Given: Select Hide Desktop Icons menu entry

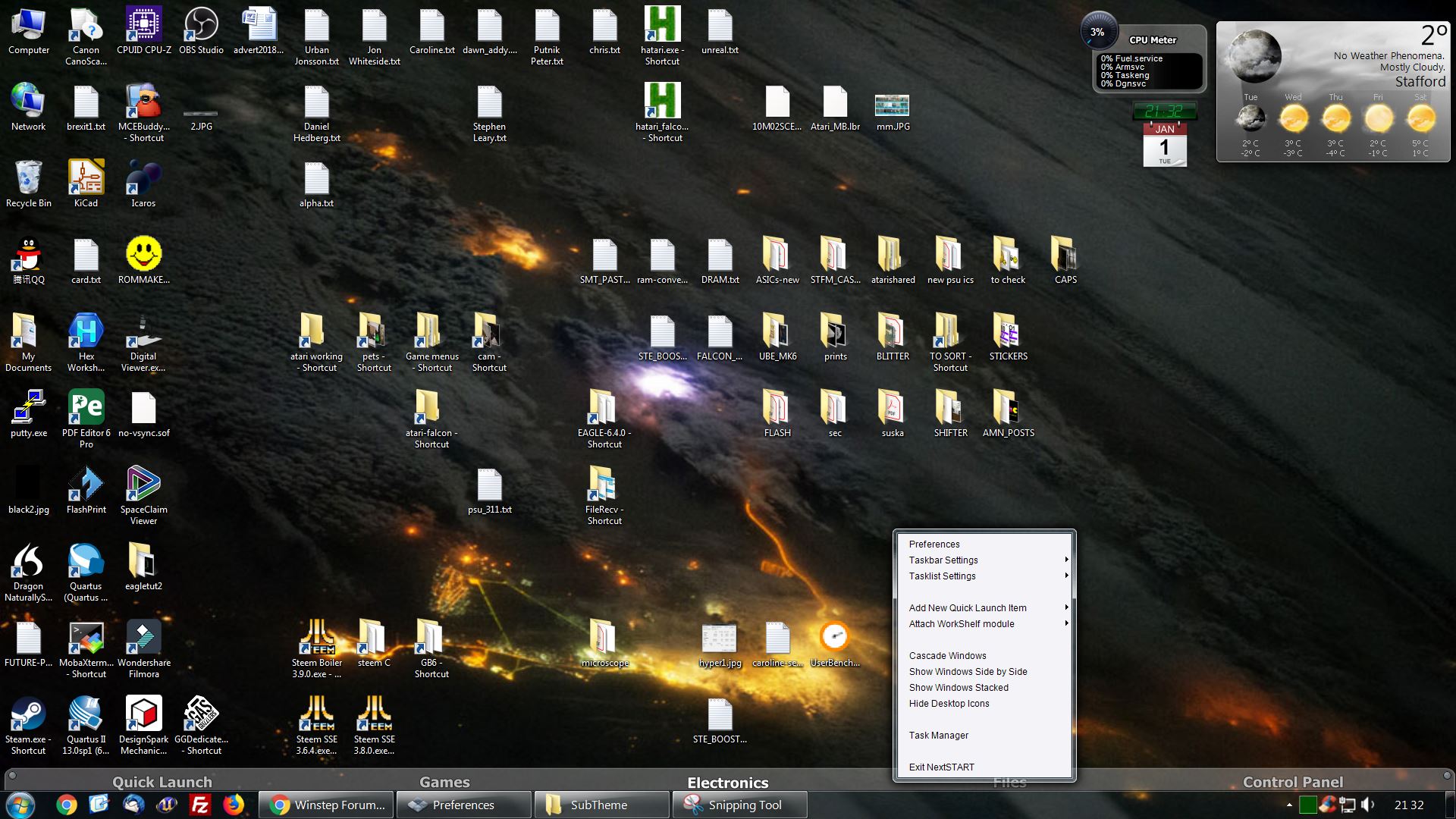Looking at the screenshot, I should (x=949, y=704).
